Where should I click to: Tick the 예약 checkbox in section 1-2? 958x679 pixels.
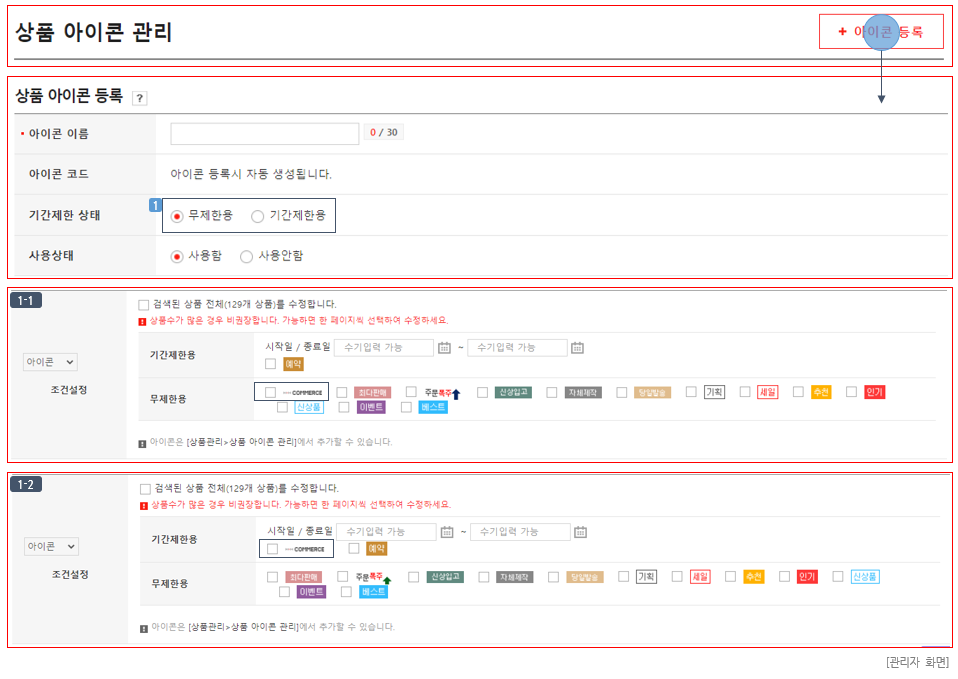354,549
